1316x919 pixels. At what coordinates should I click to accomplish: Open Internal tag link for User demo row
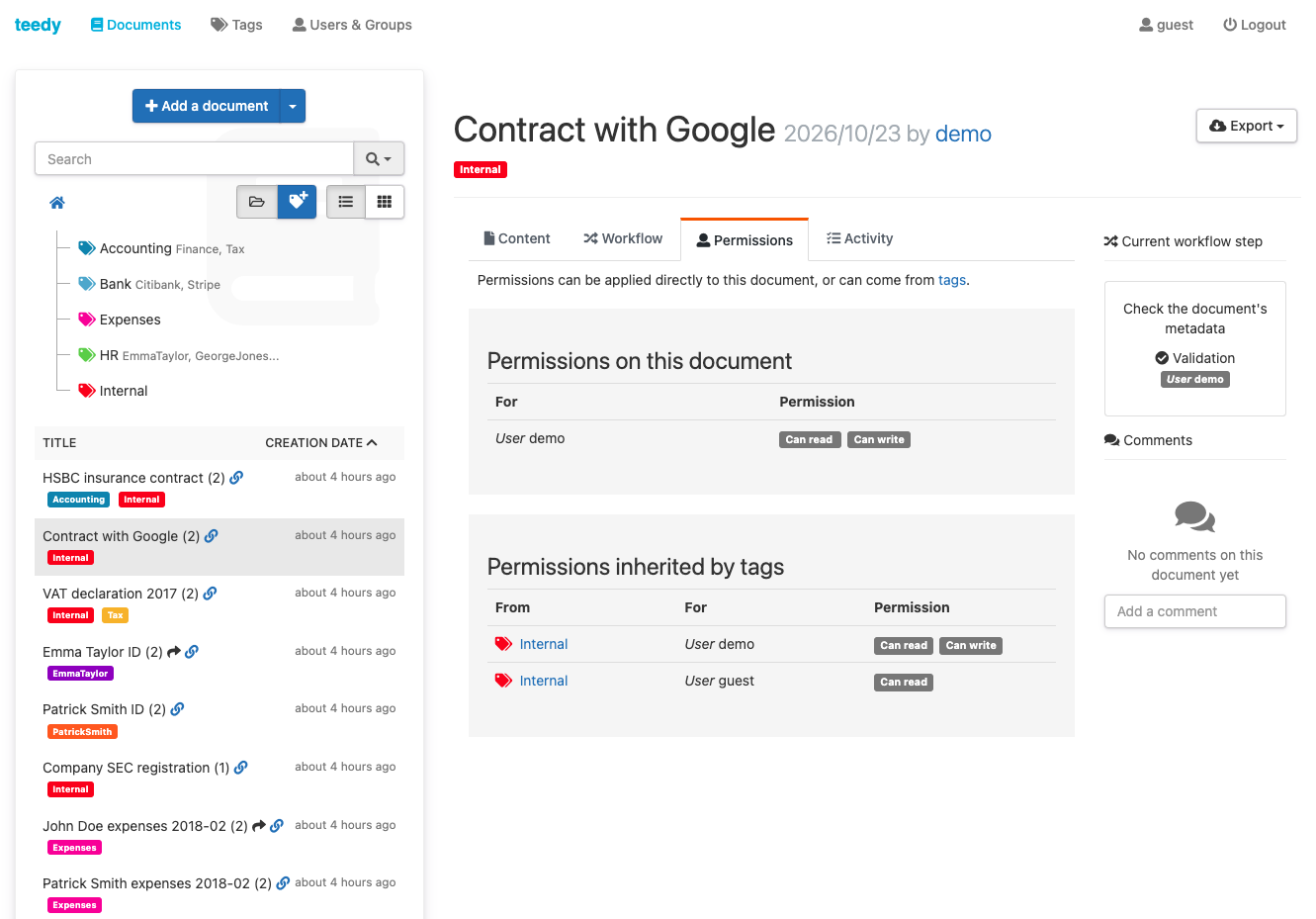click(x=544, y=644)
